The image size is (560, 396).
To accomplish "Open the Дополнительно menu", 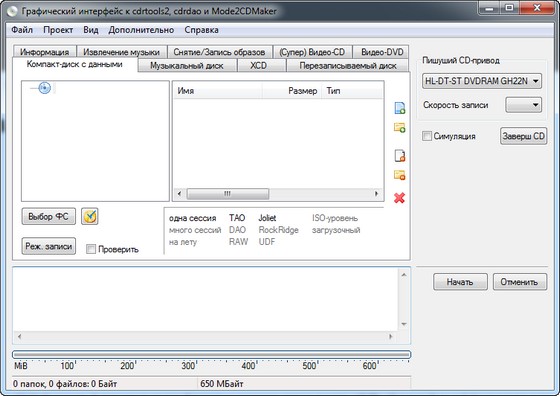I will click(141, 30).
